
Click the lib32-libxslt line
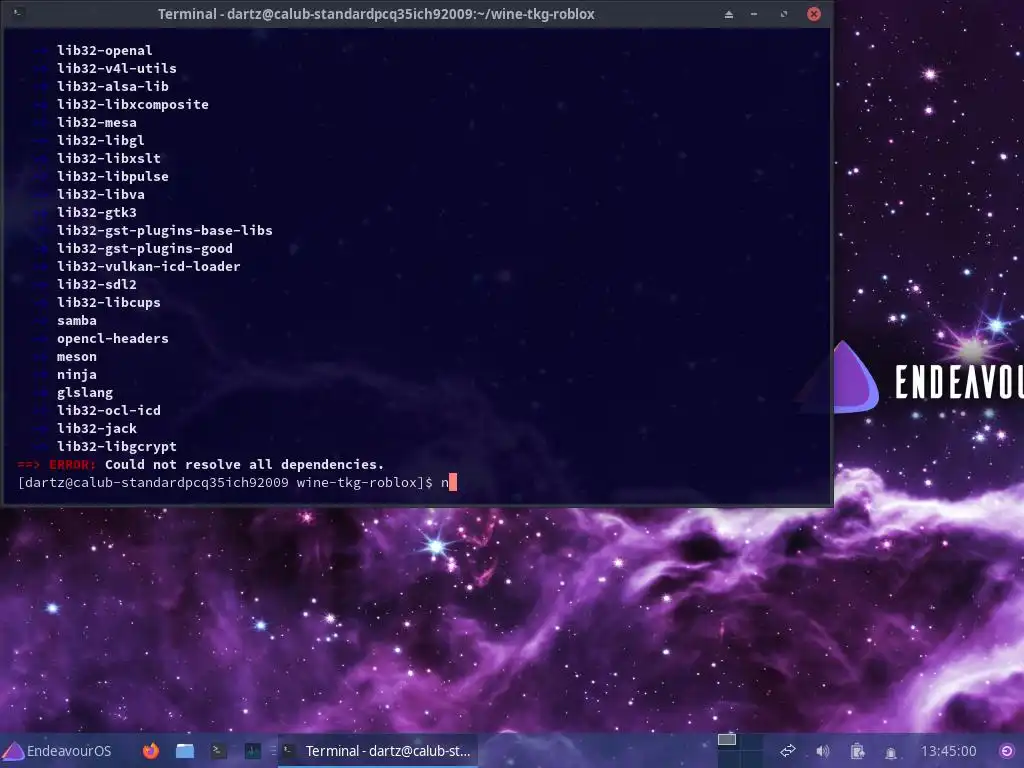coord(108,158)
